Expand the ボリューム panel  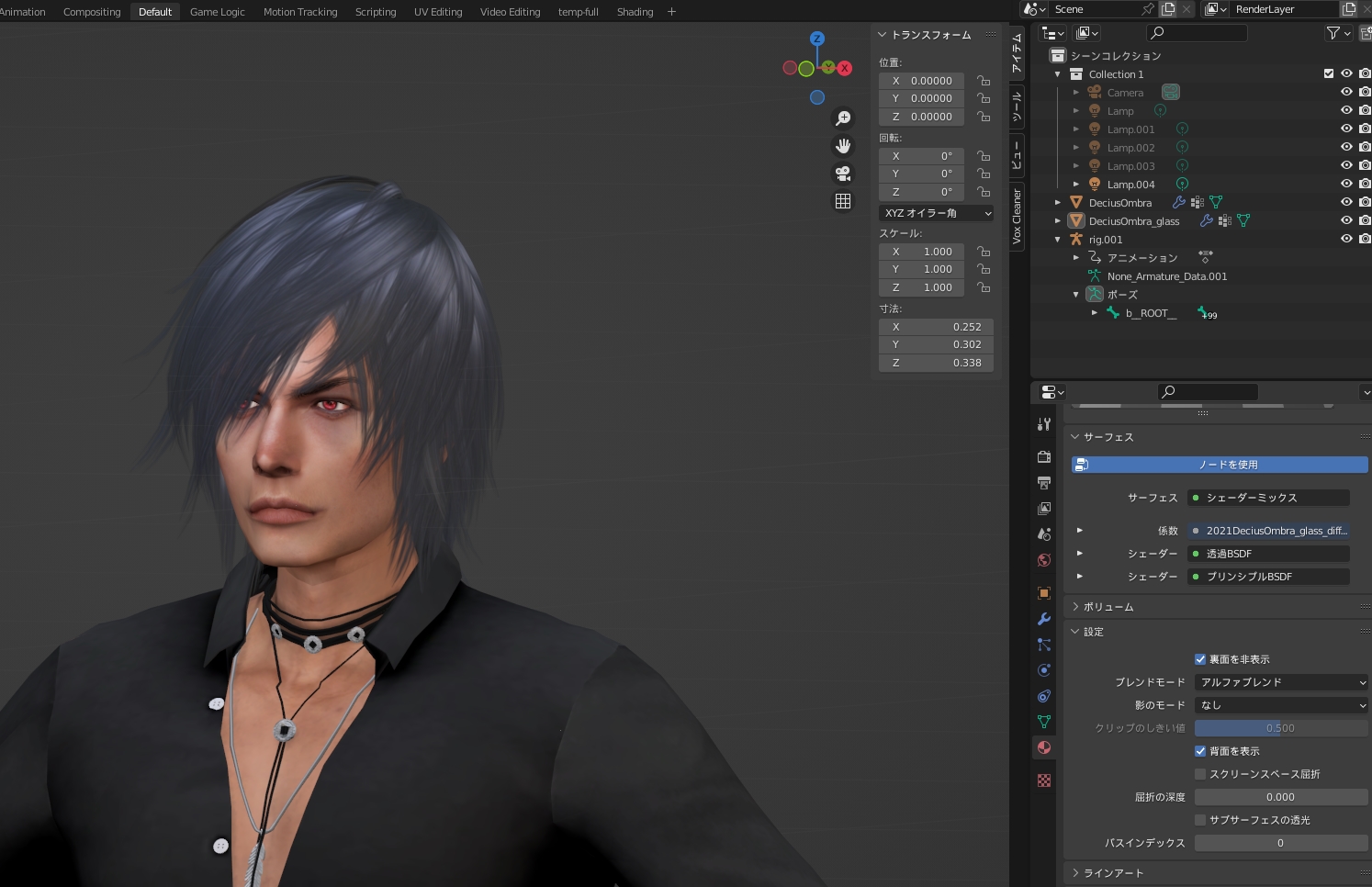[1108, 607]
